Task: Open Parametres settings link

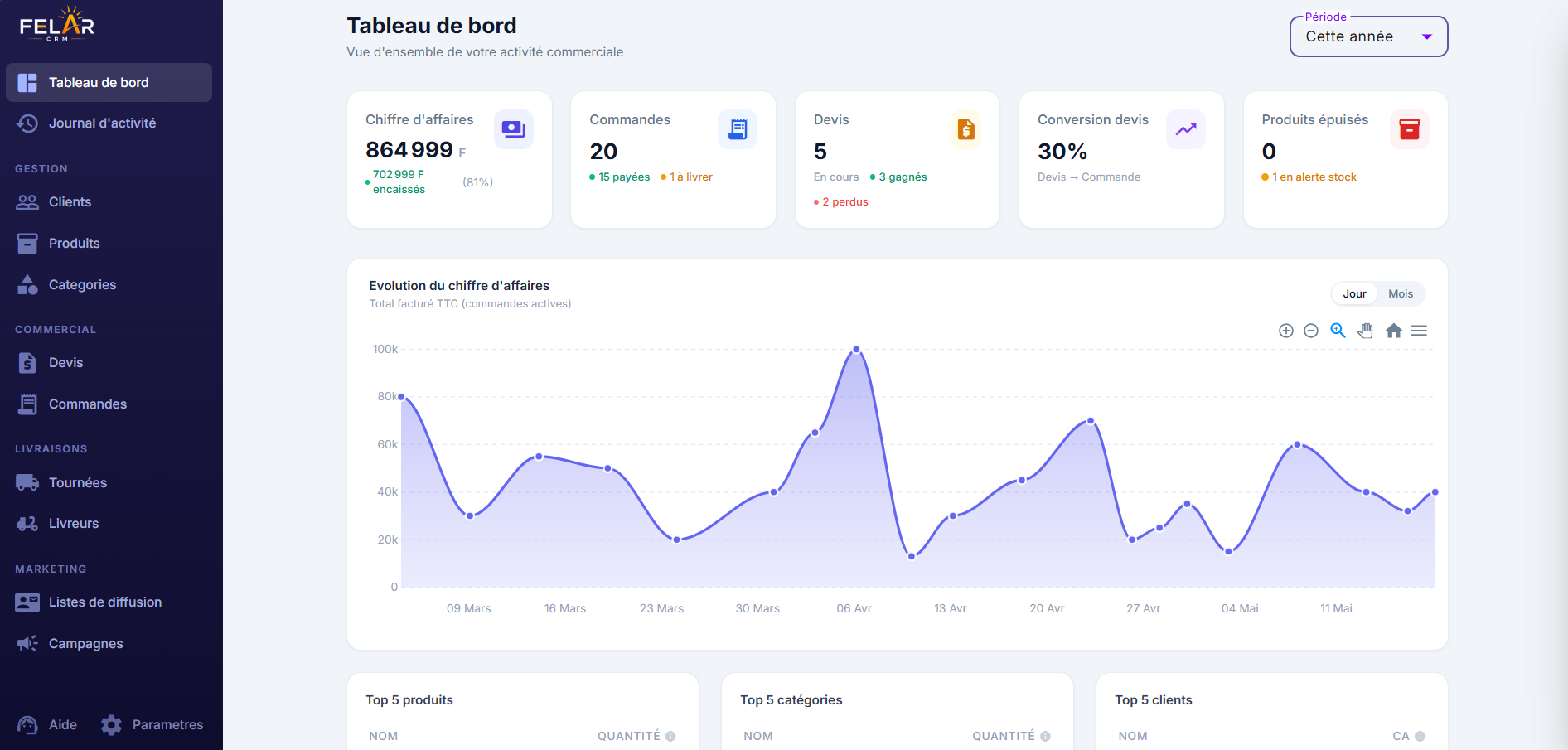Action: click(x=152, y=725)
